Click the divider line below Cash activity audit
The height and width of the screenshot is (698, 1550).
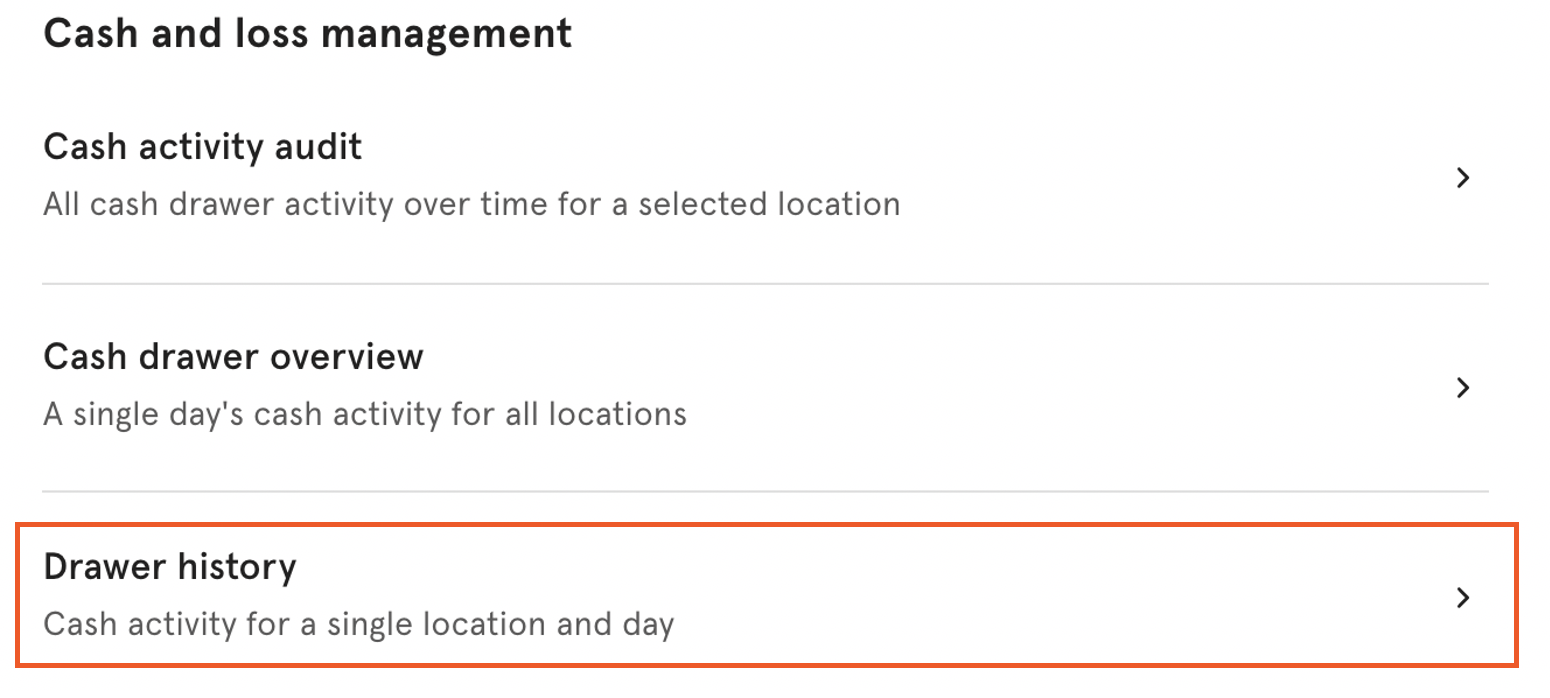(x=765, y=284)
